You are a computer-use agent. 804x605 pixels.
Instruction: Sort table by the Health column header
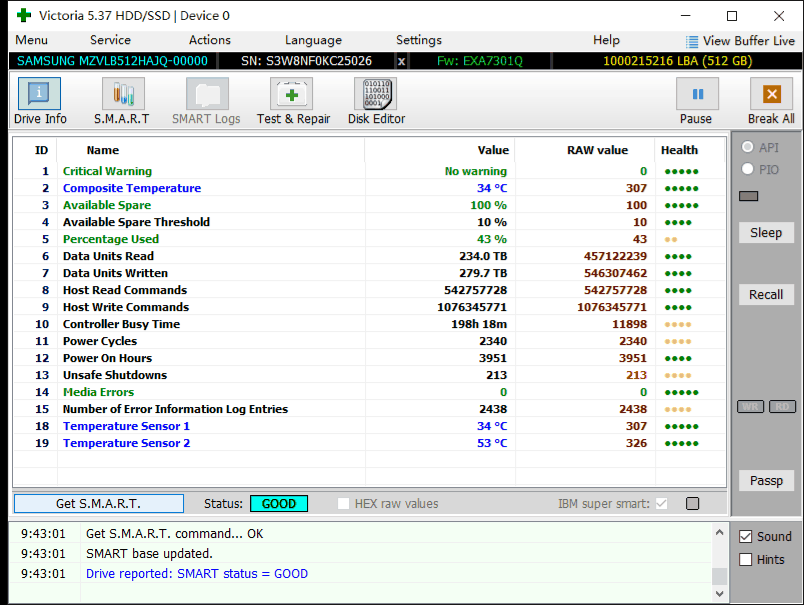679,150
